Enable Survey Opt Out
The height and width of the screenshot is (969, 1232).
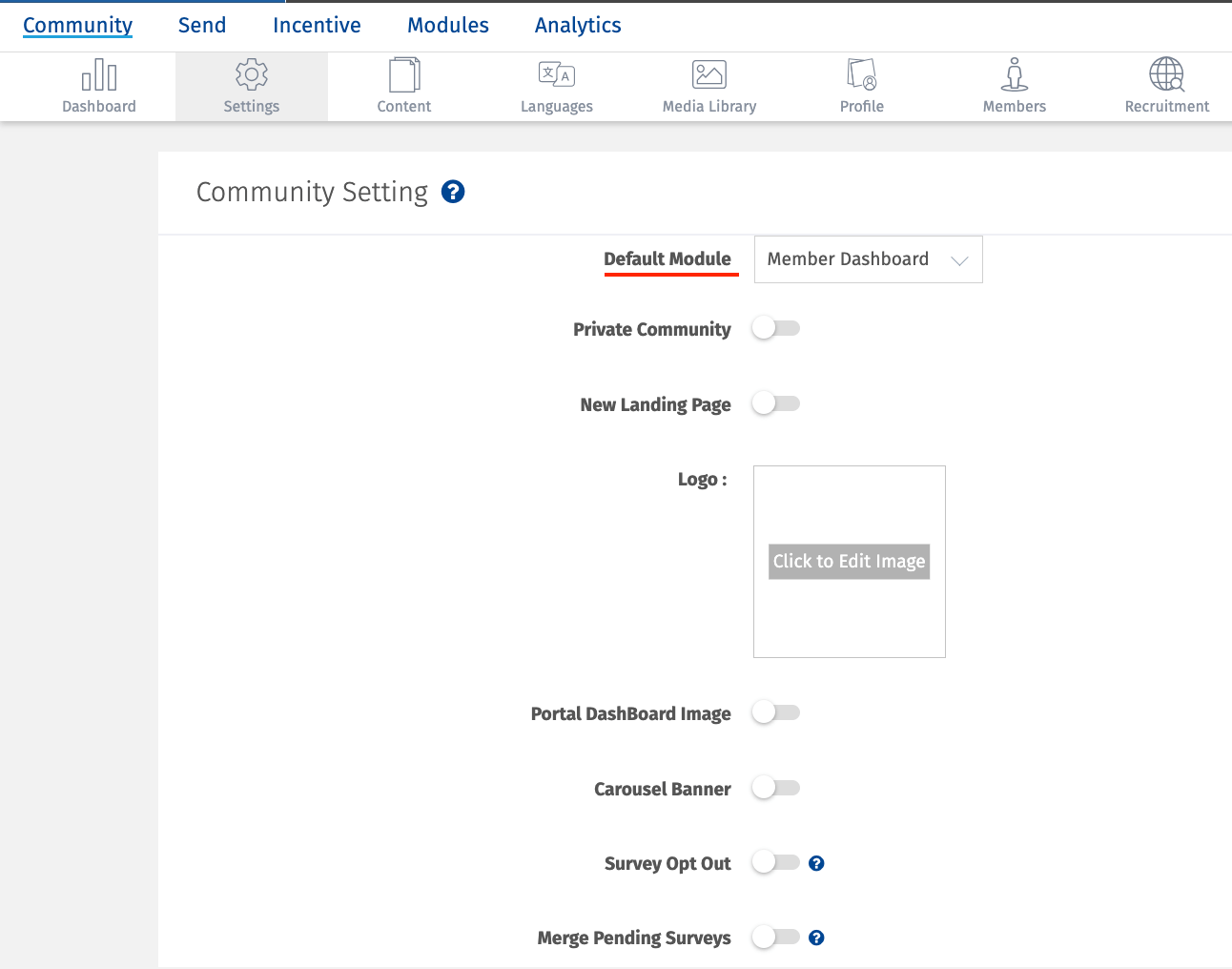775,861
